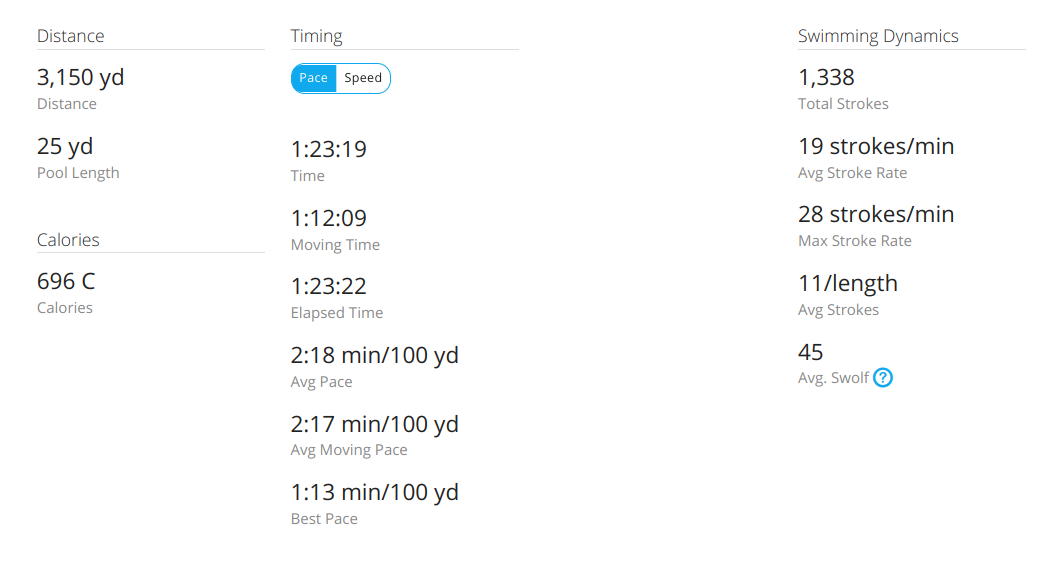Click the 11/length avg strokes value
The height and width of the screenshot is (574, 1055).
pos(848,284)
